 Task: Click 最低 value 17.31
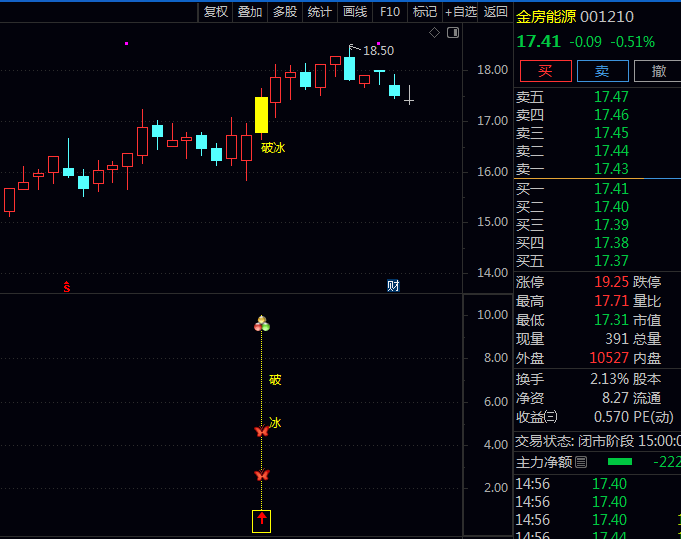tap(611, 320)
